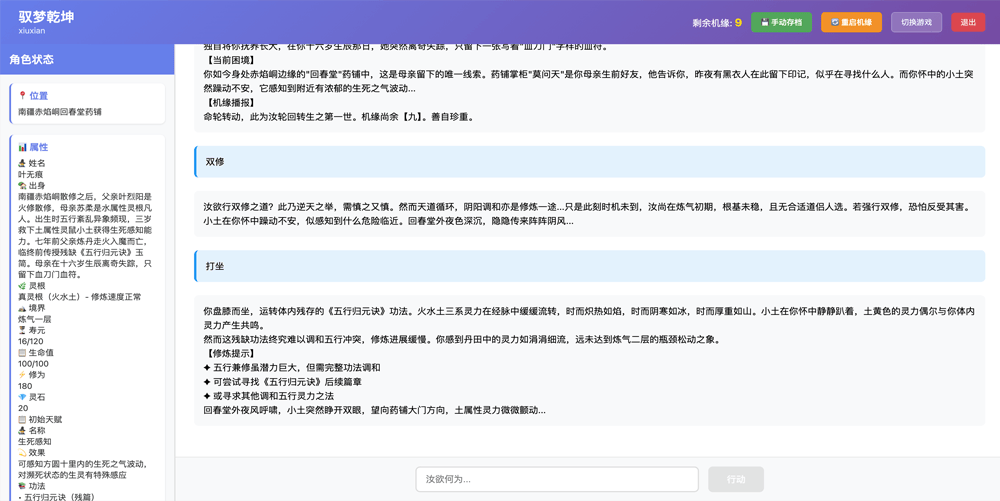Click the 驭梦乾坤 title in header
This screenshot has width=1000, height=501.
click(46, 17)
